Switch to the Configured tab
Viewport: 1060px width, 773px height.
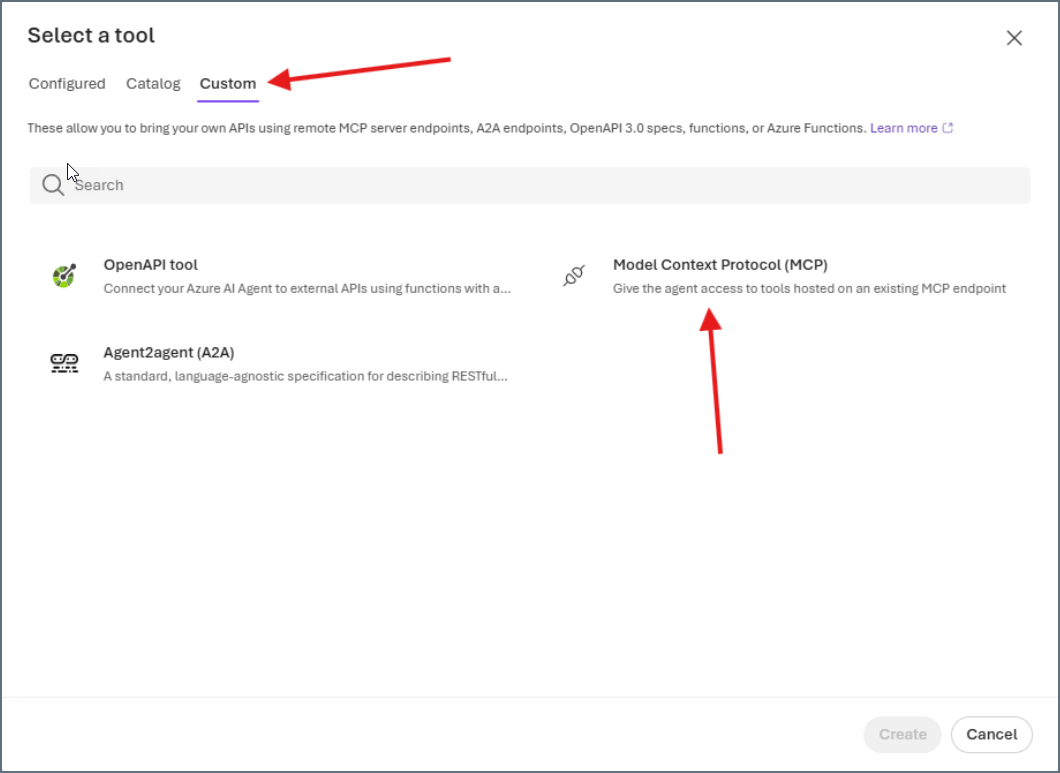click(x=66, y=84)
